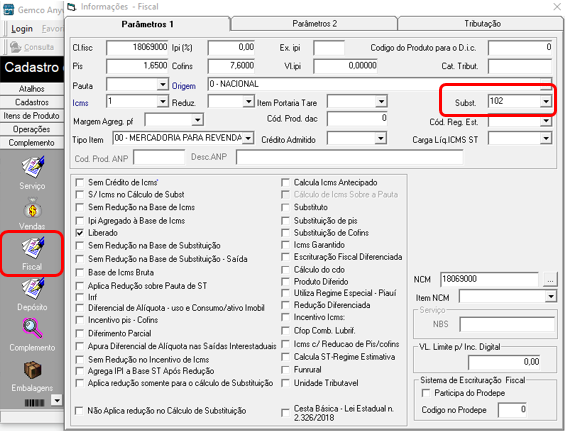The height and width of the screenshot is (431, 566).
Task: Open the Complemento magnifier icon
Action: tap(32, 328)
